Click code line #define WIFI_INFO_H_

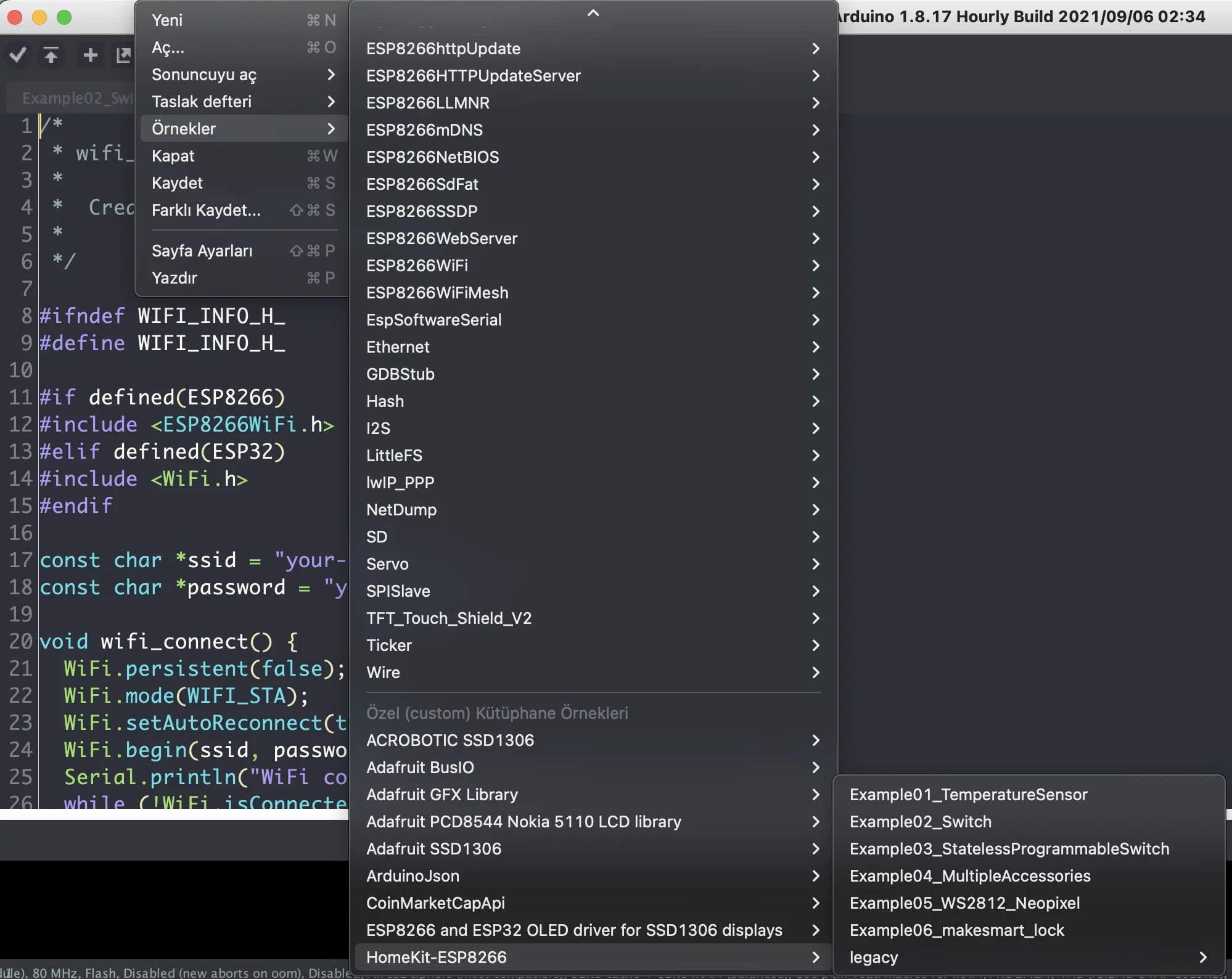click(163, 343)
